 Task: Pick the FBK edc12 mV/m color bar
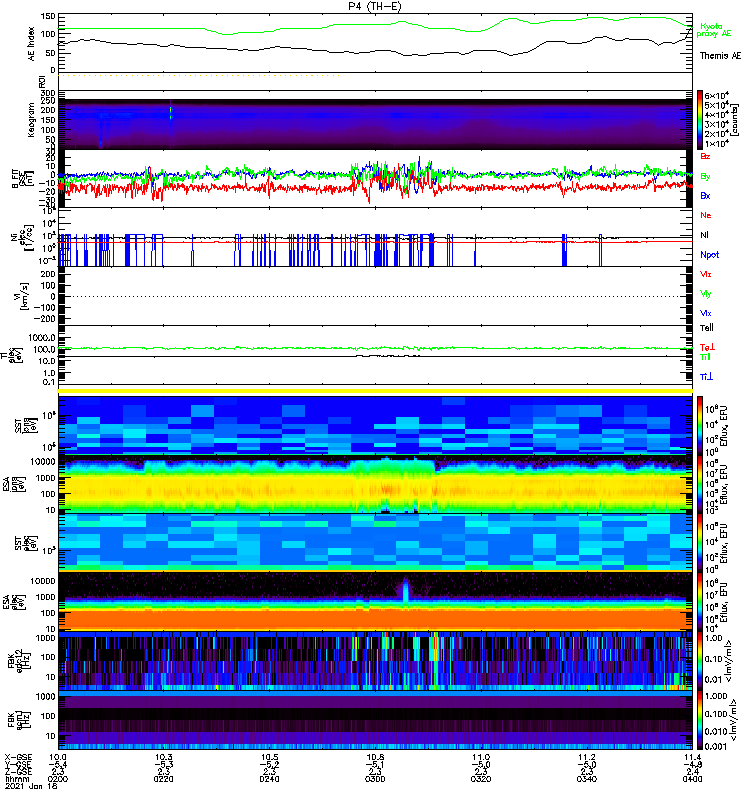tap(700, 661)
